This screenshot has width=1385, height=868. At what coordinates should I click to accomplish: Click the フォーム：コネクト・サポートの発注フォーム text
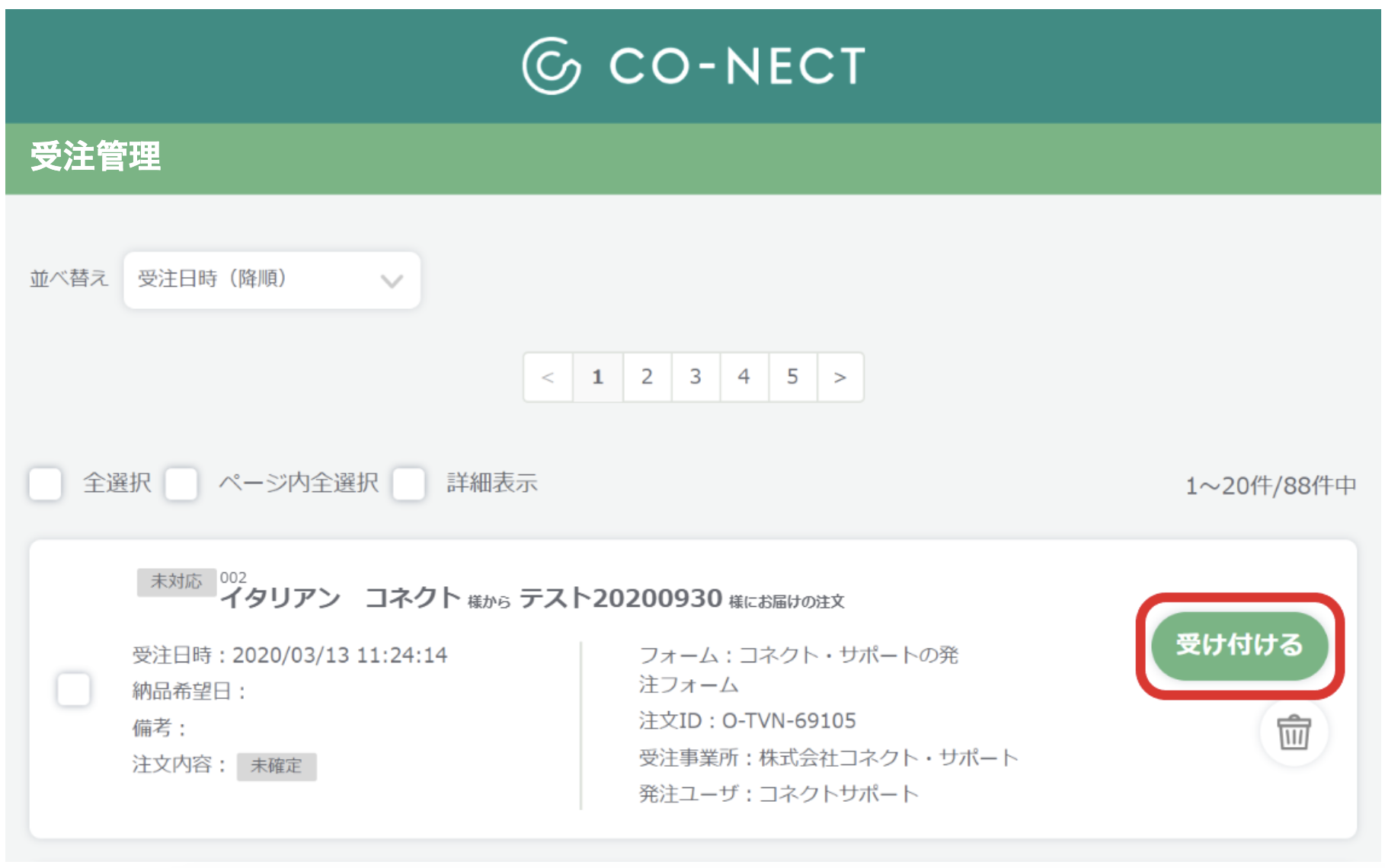(798, 669)
